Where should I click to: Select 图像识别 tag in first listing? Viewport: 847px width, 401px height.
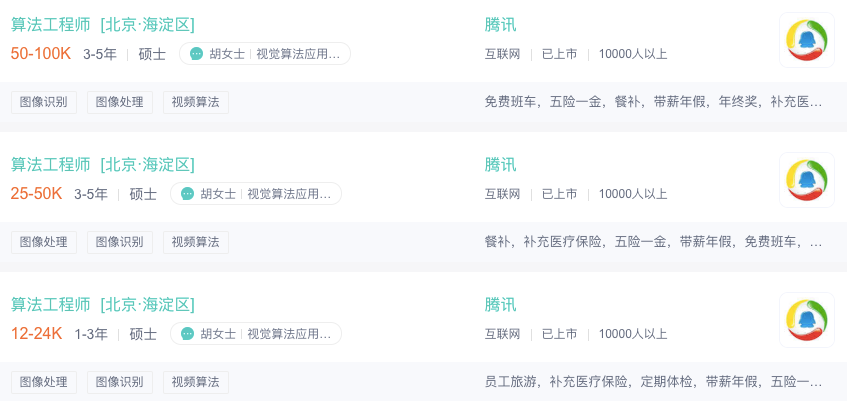pos(44,102)
